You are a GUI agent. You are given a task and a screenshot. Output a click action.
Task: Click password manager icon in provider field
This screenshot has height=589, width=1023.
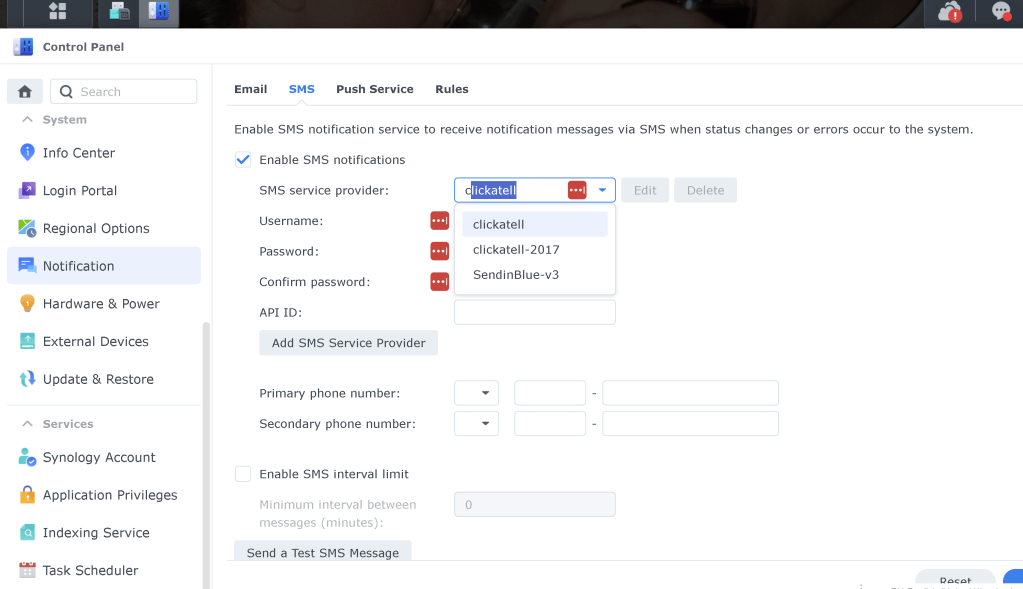(577, 190)
